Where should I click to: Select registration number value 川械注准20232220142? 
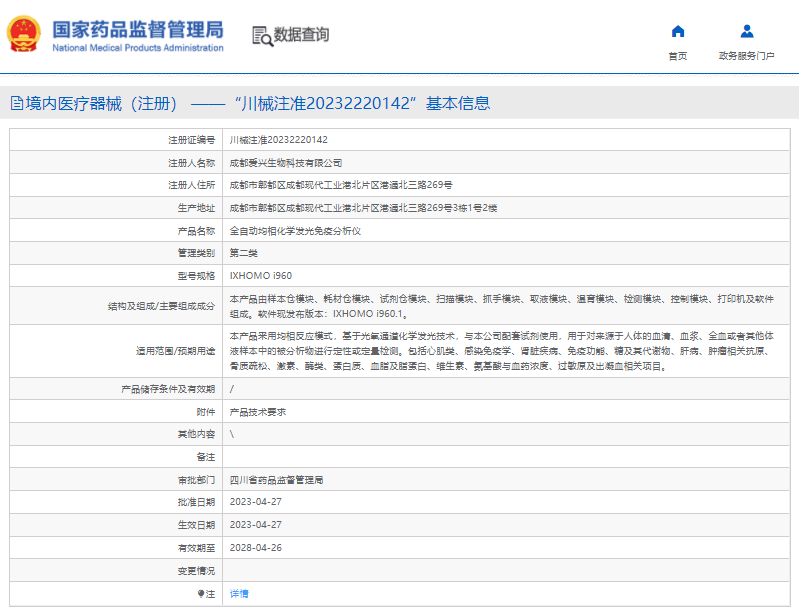[x=278, y=140]
